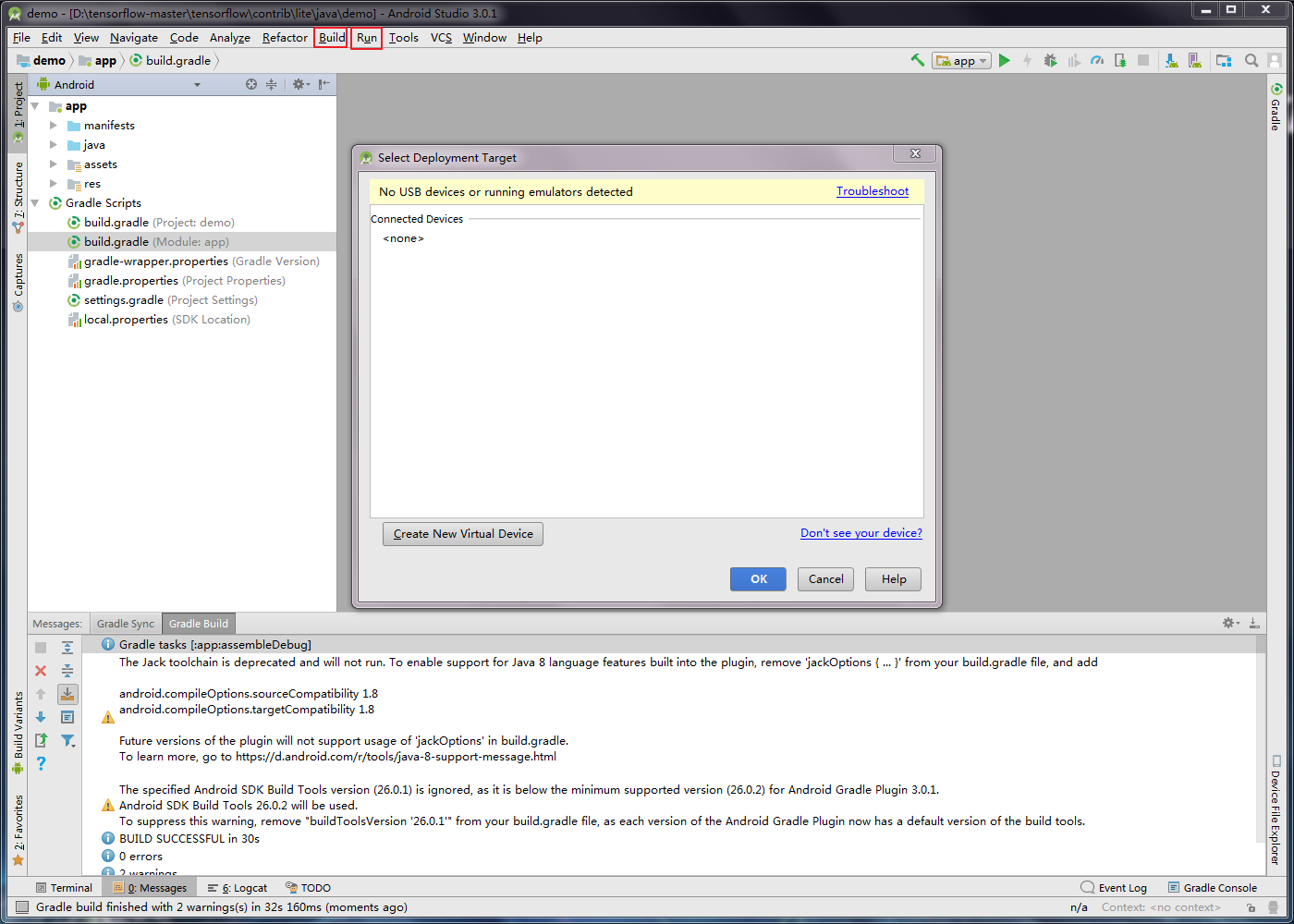This screenshot has height=924, width=1294.
Task: Toggle Autoscroll to Source in Messages toolbar
Action: tap(67, 694)
